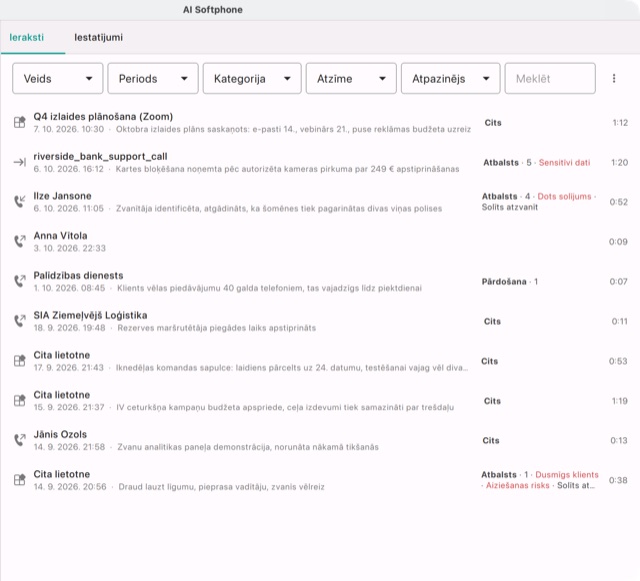Click the Rezerves maršrutētāja summary text

point(217,328)
